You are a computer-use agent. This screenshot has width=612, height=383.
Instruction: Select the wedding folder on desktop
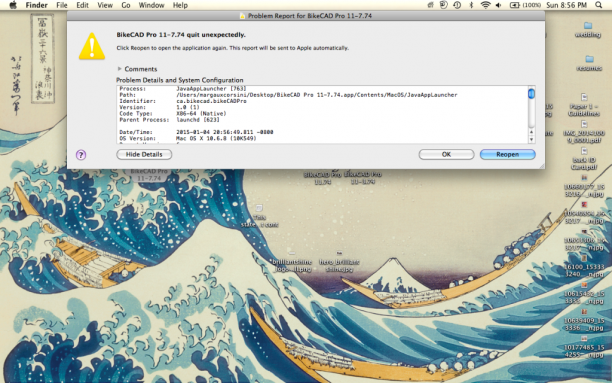point(588,26)
